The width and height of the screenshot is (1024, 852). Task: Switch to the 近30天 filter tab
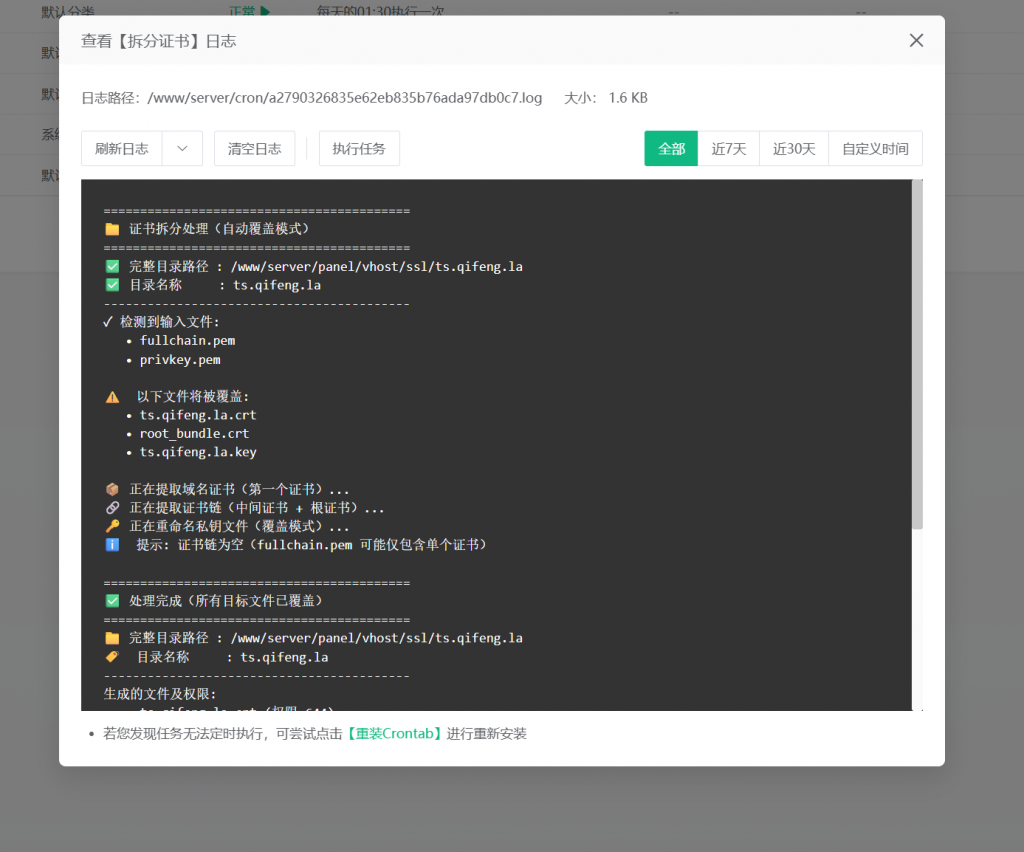pyautogui.click(x=793, y=149)
